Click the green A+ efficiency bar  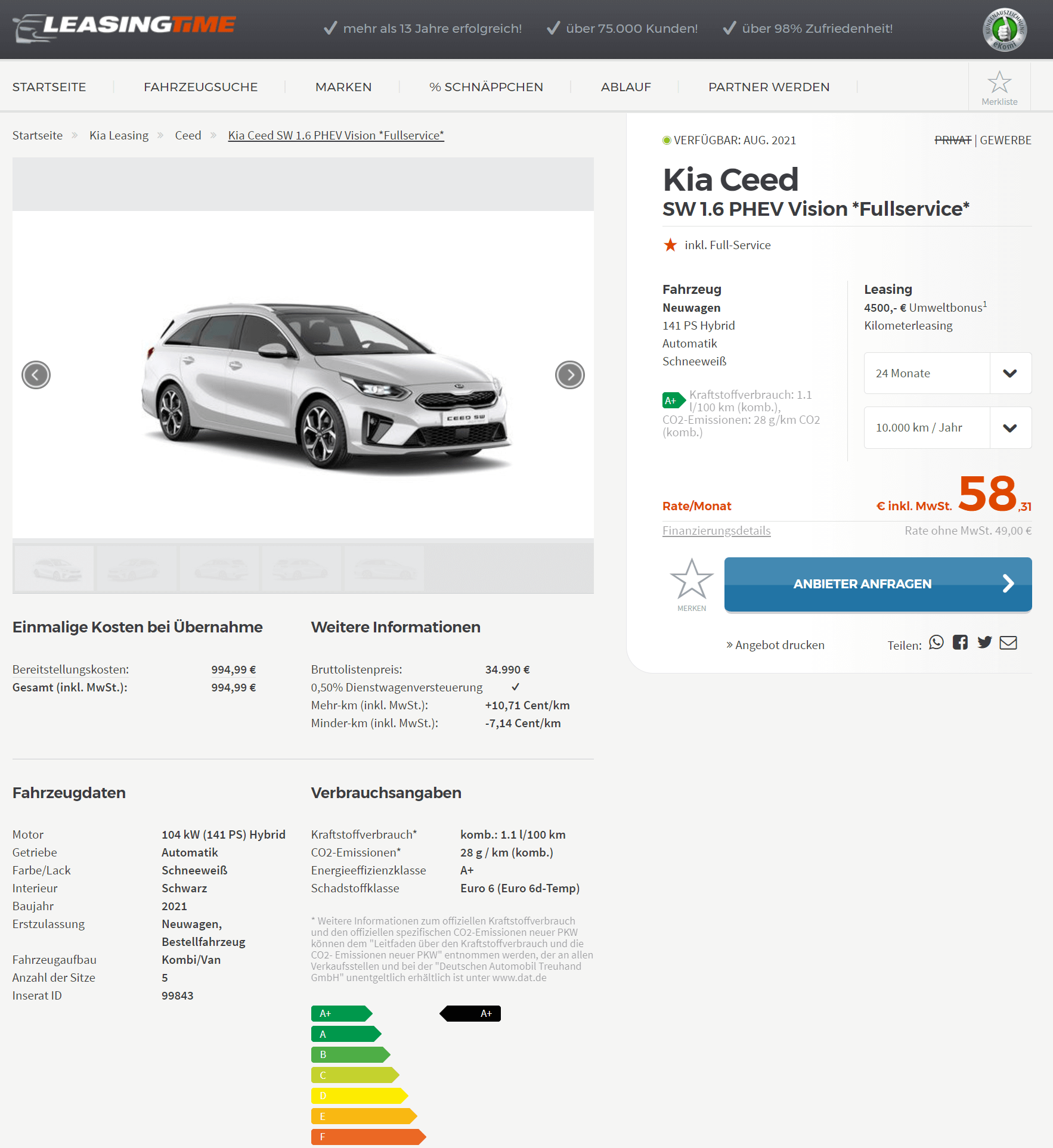342,1013
